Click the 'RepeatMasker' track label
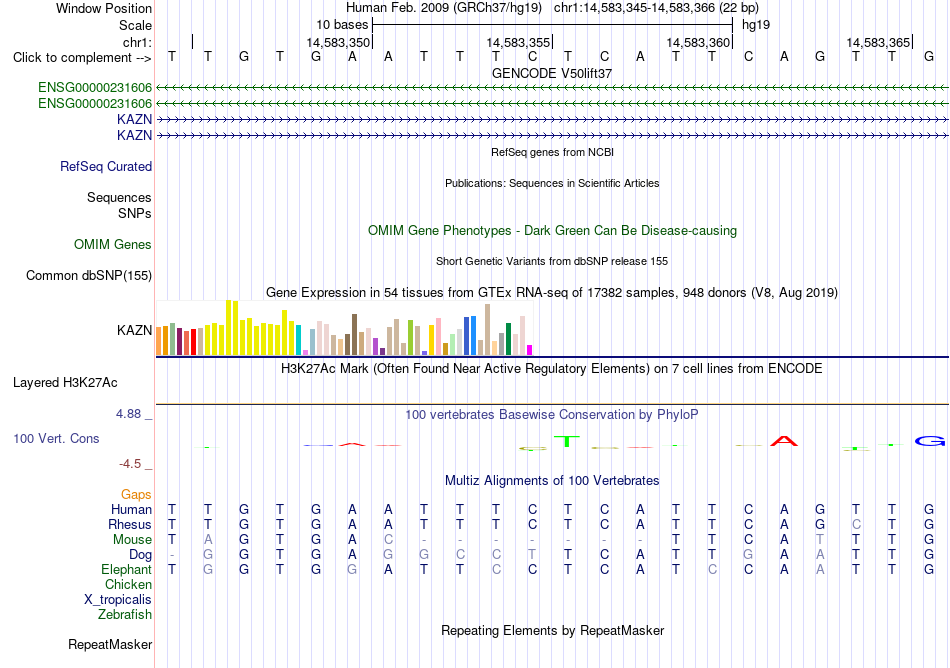The width and height of the screenshot is (950, 668). coord(110,644)
